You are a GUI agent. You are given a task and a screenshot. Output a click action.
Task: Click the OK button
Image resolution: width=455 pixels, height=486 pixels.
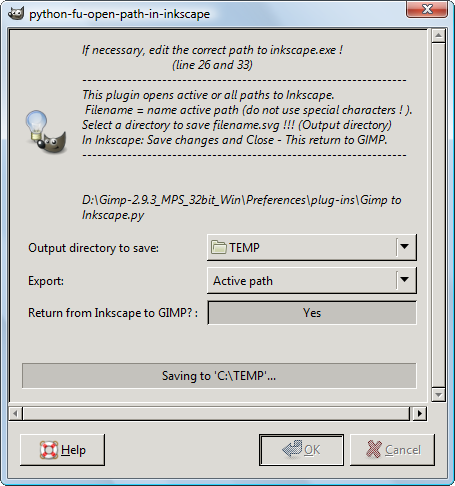click(x=301, y=450)
